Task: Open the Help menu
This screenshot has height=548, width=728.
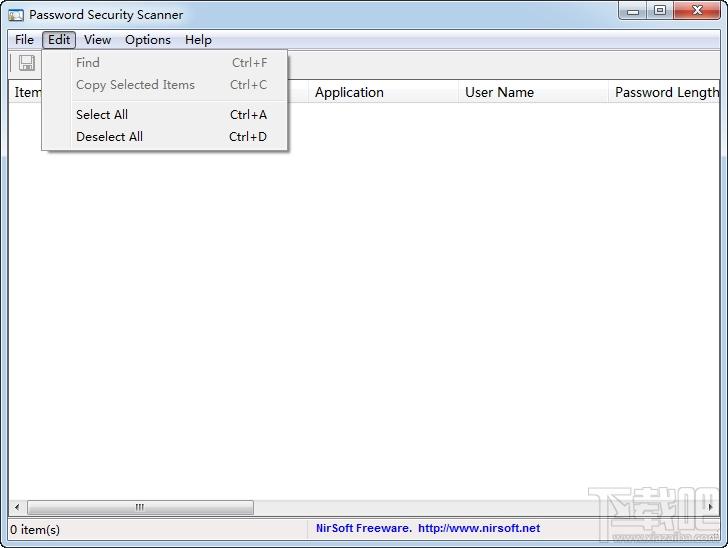Action: [198, 40]
